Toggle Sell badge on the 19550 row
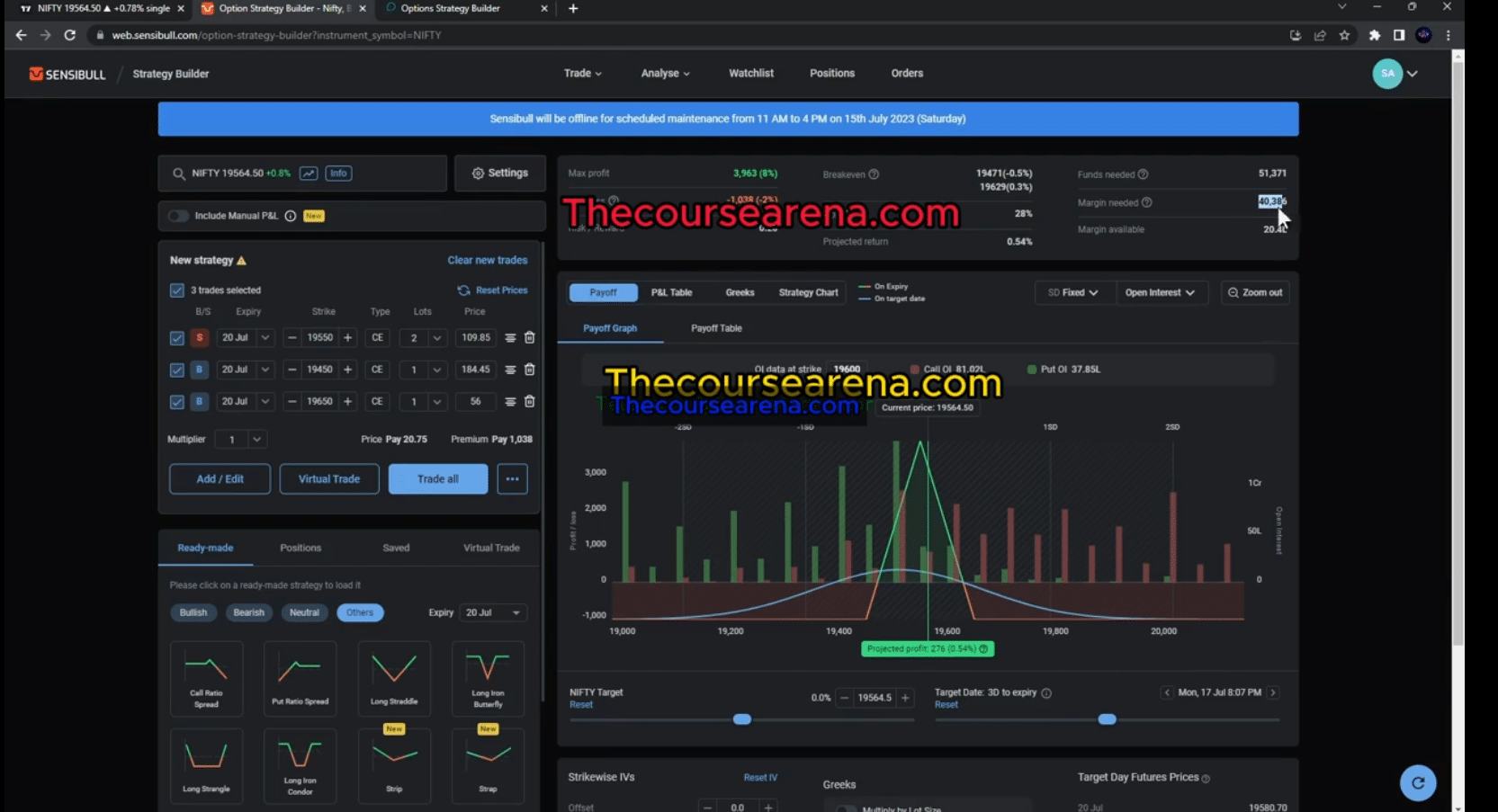The height and width of the screenshot is (812, 1498). (x=200, y=338)
